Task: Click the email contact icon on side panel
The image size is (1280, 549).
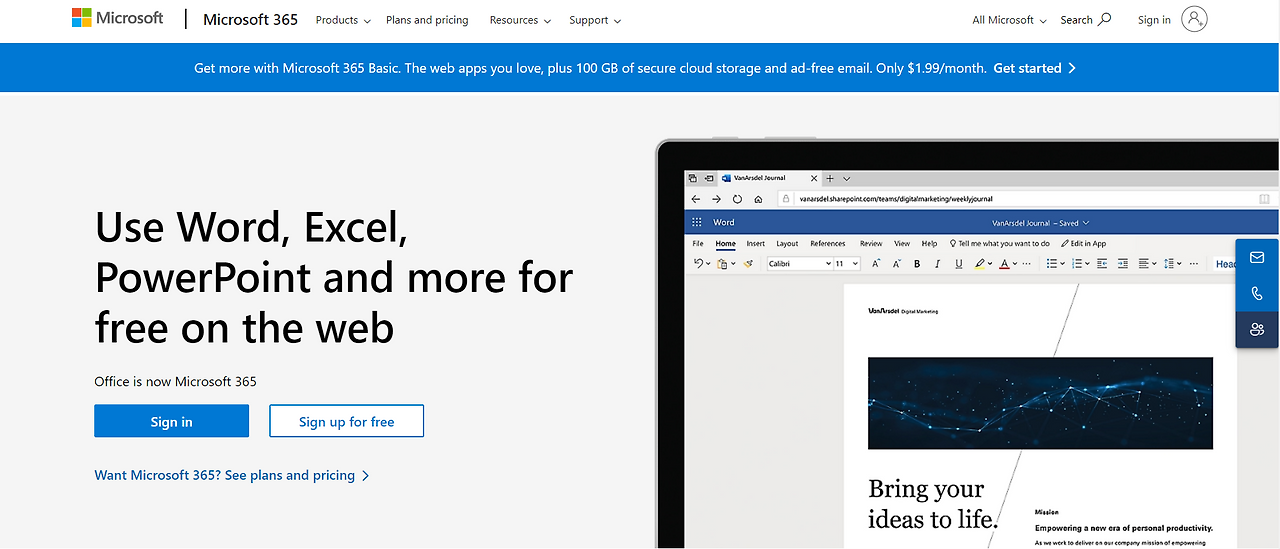Action: click(x=1257, y=258)
